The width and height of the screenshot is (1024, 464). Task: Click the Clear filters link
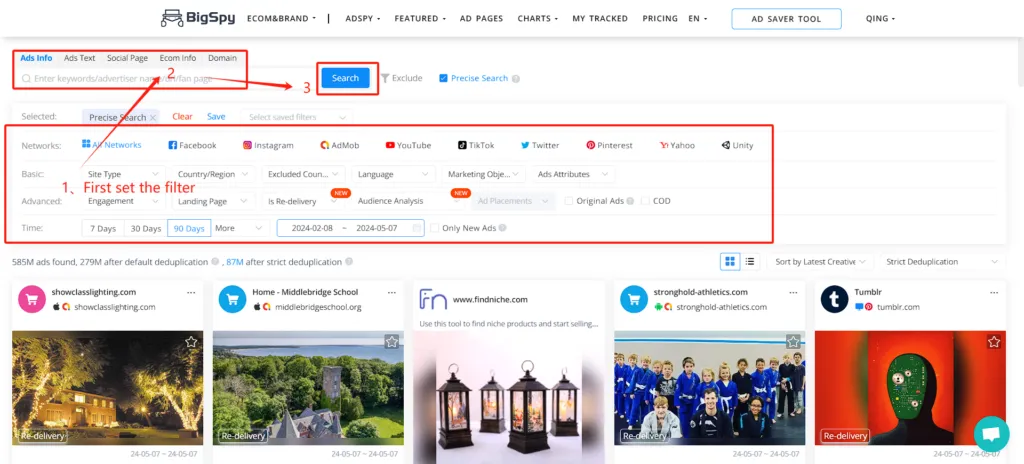[182, 116]
